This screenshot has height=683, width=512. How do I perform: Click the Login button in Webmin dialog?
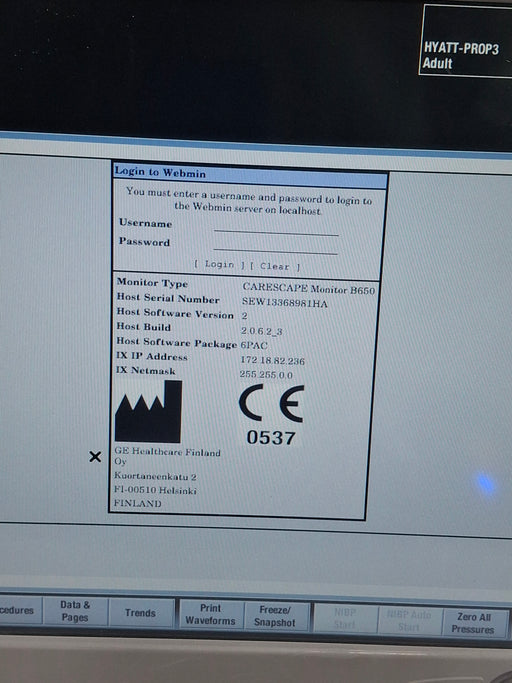[219, 264]
